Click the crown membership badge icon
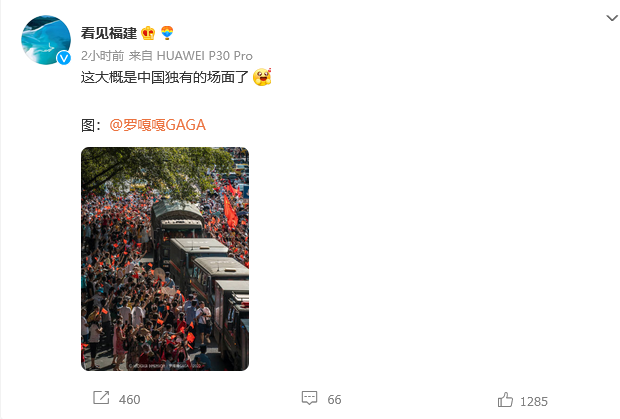Viewport: 620px width, 419px height. click(x=148, y=33)
